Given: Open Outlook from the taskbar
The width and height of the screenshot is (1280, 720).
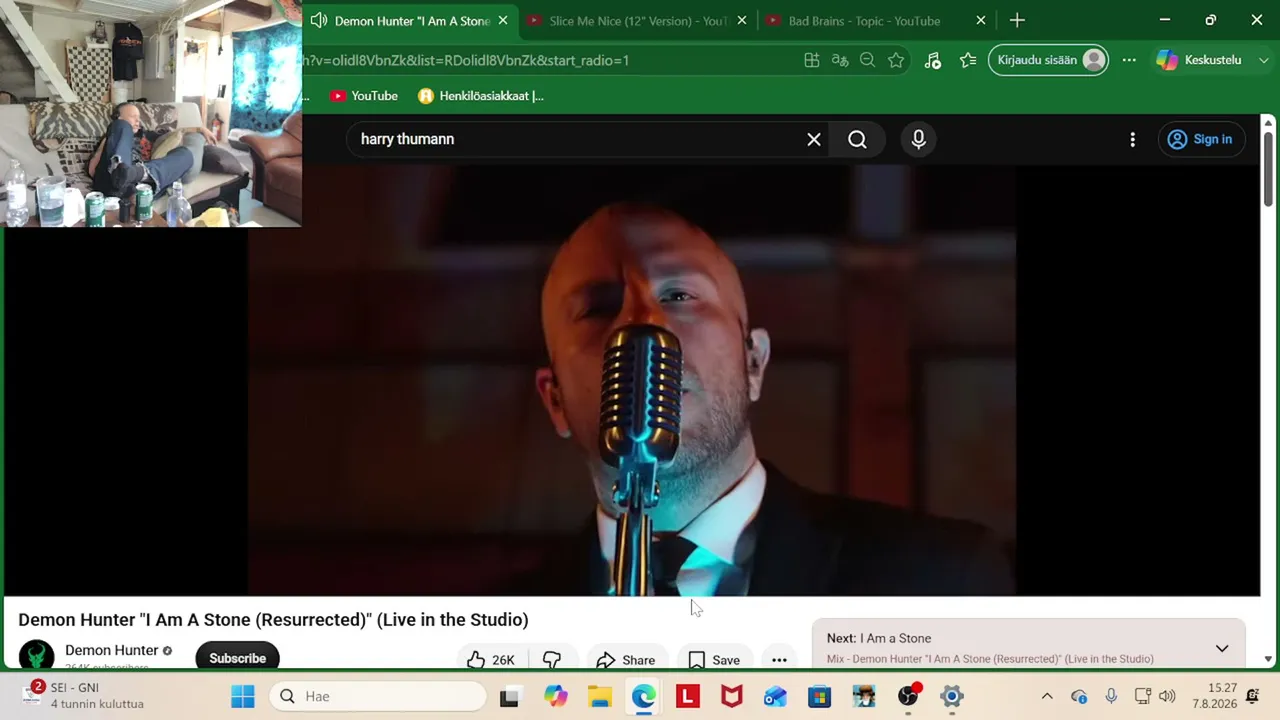Looking at the screenshot, I should (775, 696).
